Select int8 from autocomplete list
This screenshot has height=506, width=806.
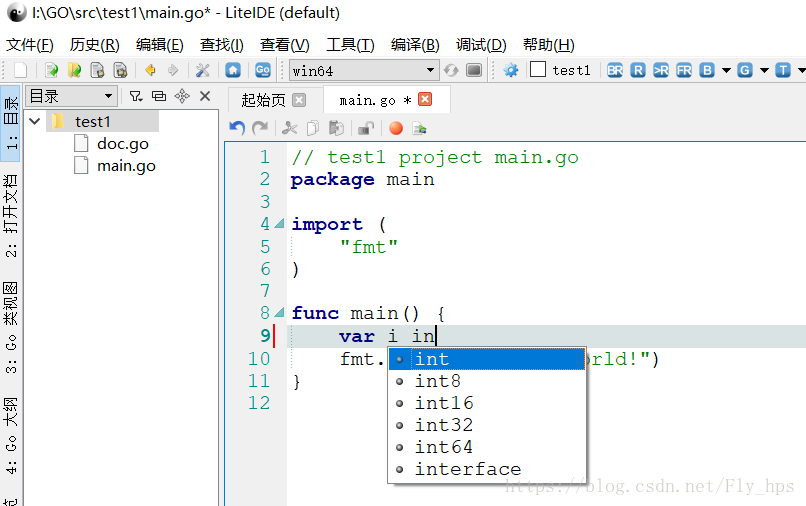487,381
